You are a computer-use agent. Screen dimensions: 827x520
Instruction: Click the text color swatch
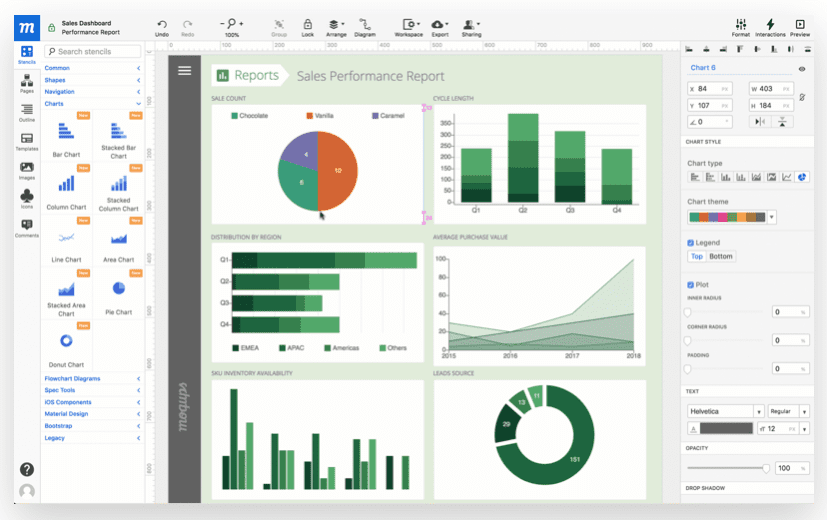click(x=726, y=428)
